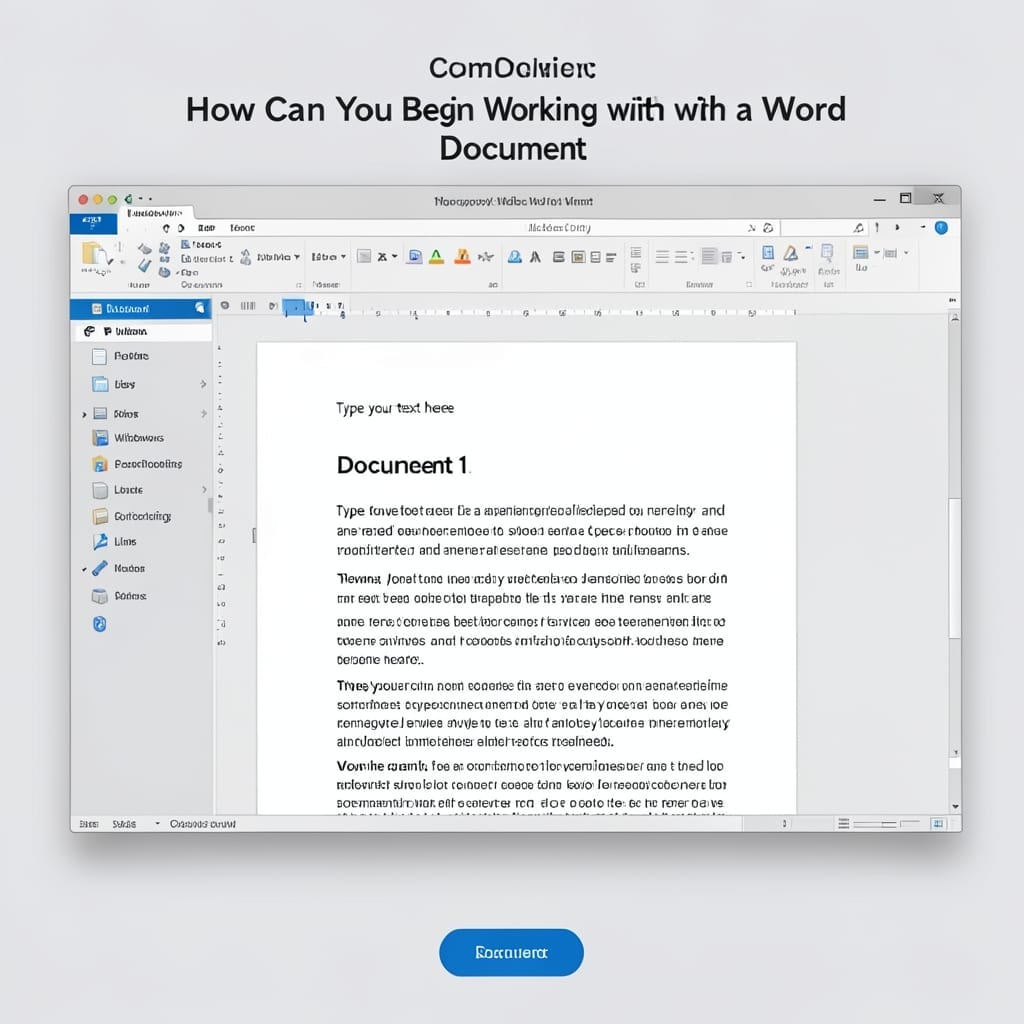Click the 'Corfoodeling' folder icon in the sidebar
The image size is (1024, 1024).
click(100, 517)
